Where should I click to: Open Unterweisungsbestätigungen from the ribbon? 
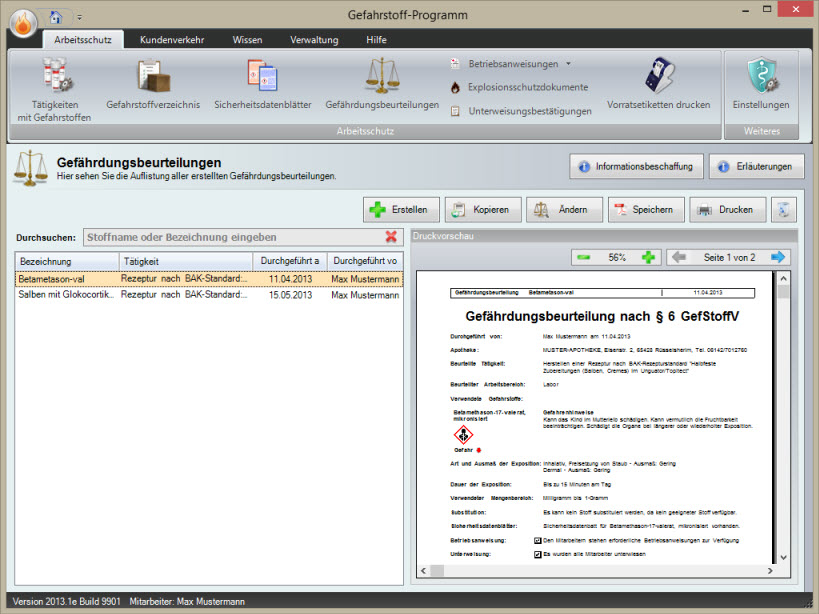[x=522, y=111]
